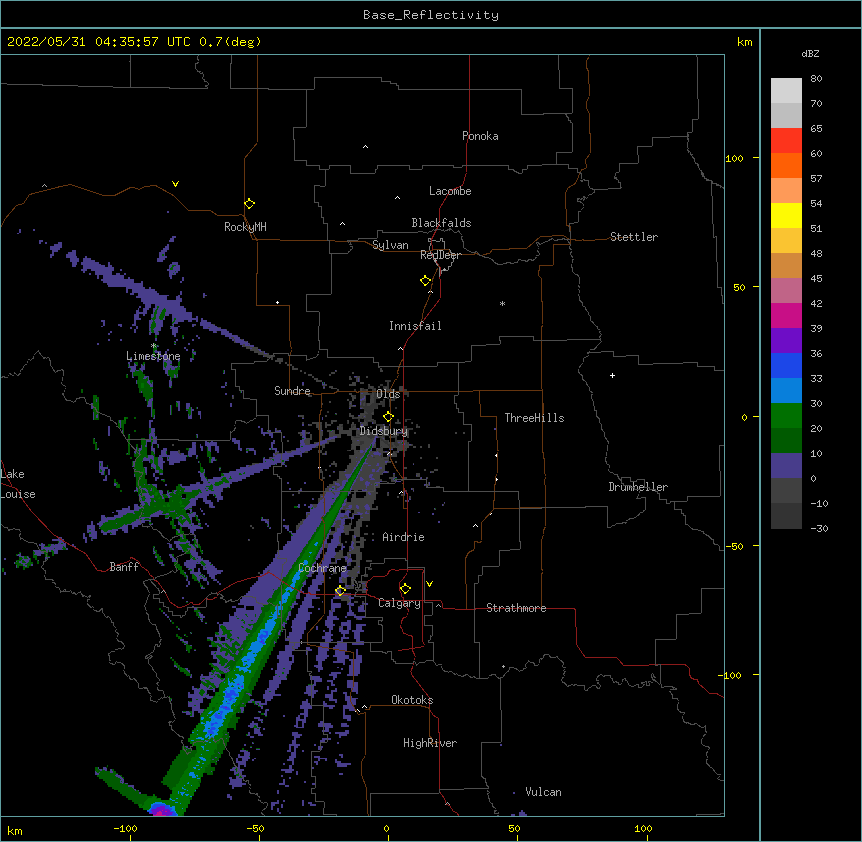Select the yellow V marker northeast of Calgary
This screenshot has width=862, height=842.
(x=429, y=584)
